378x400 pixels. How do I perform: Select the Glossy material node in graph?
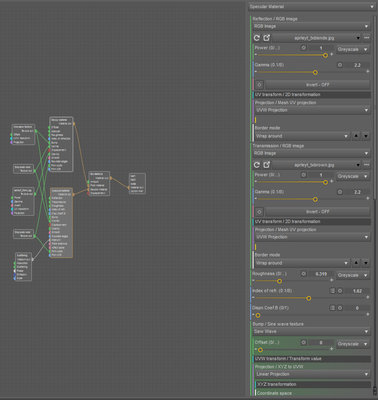click(x=61, y=144)
